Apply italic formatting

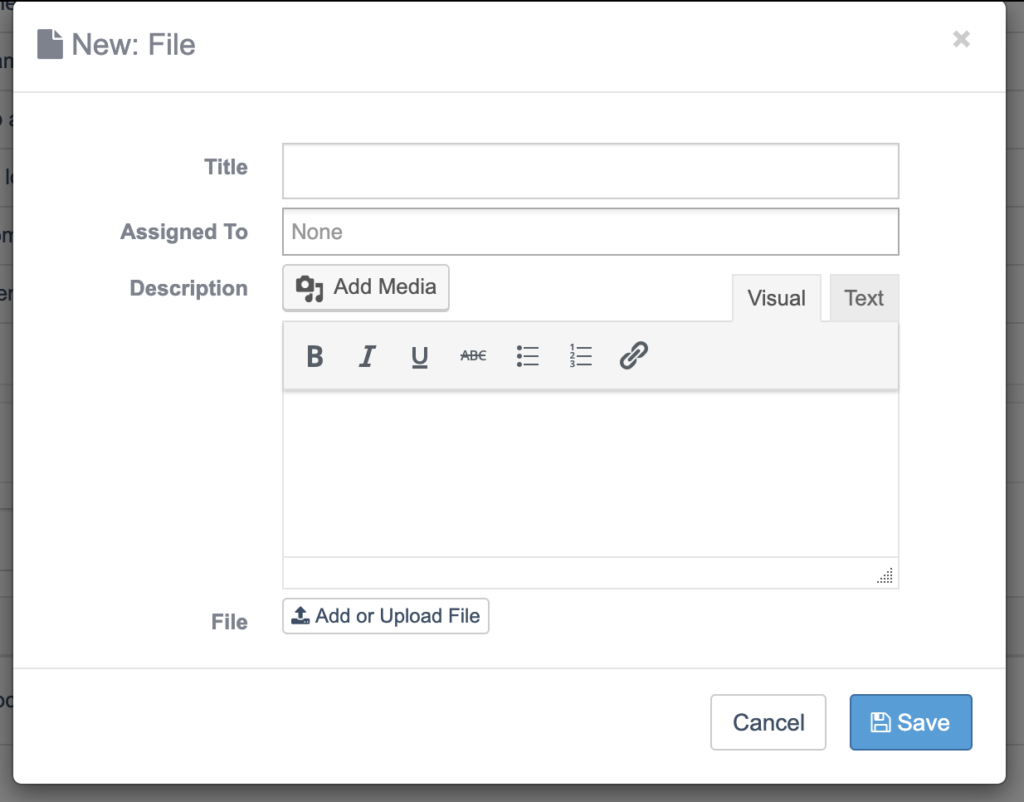click(x=367, y=356)
